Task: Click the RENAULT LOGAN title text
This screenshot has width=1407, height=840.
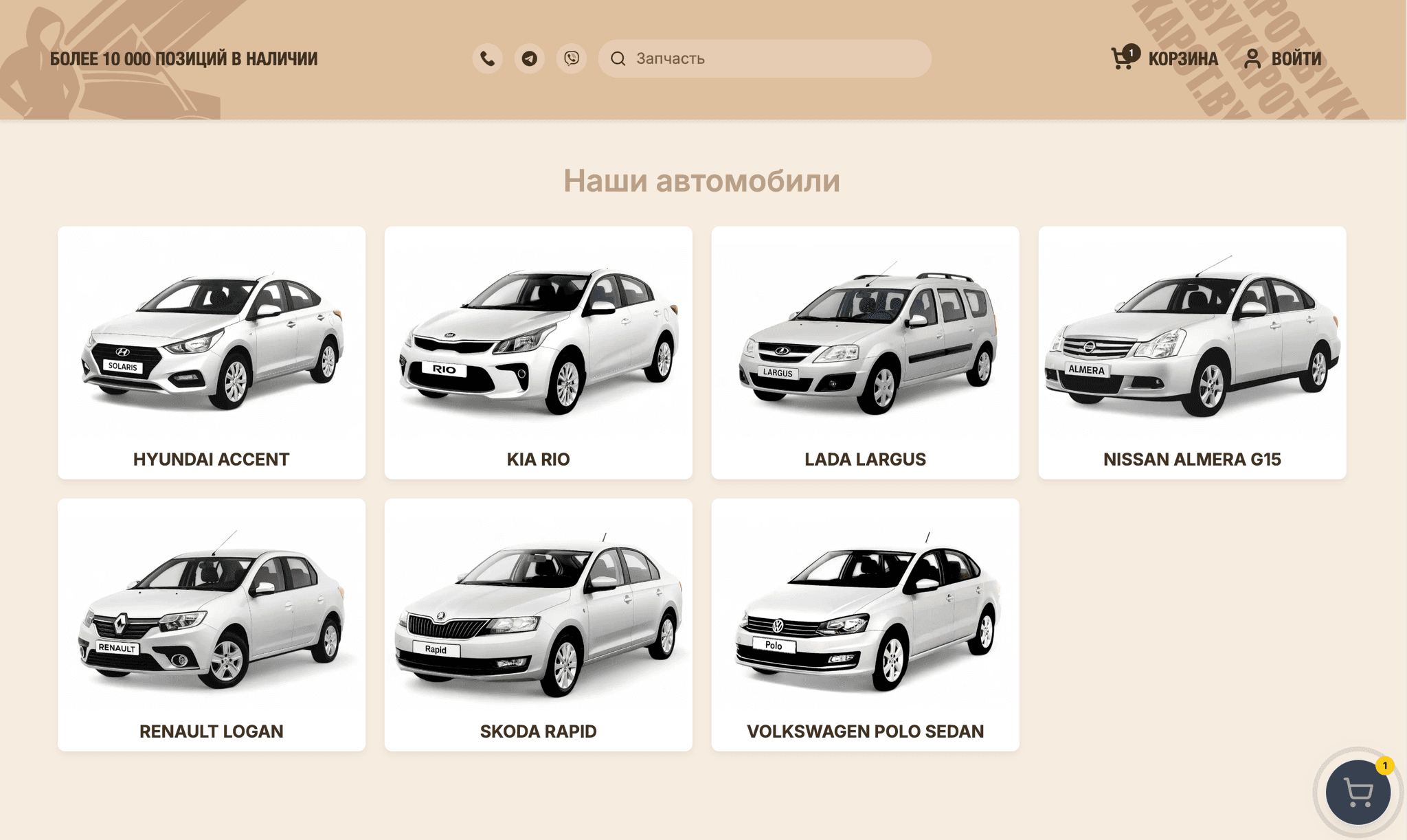Action: click(x=211, y=731)
